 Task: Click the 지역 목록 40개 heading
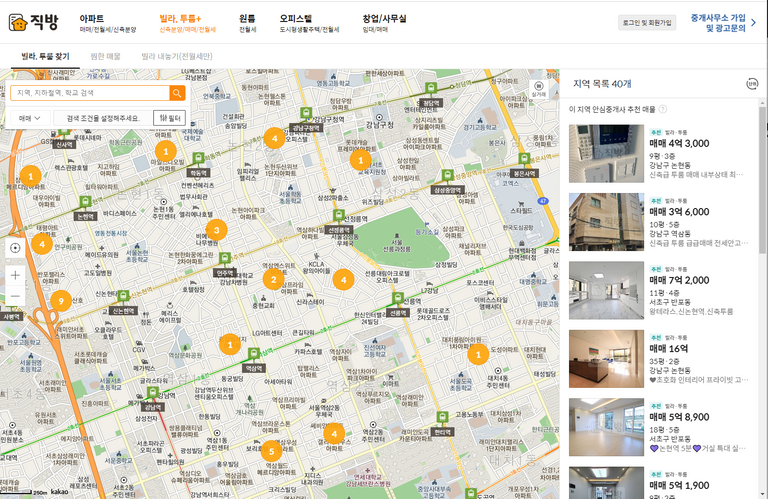coord(602,84)
